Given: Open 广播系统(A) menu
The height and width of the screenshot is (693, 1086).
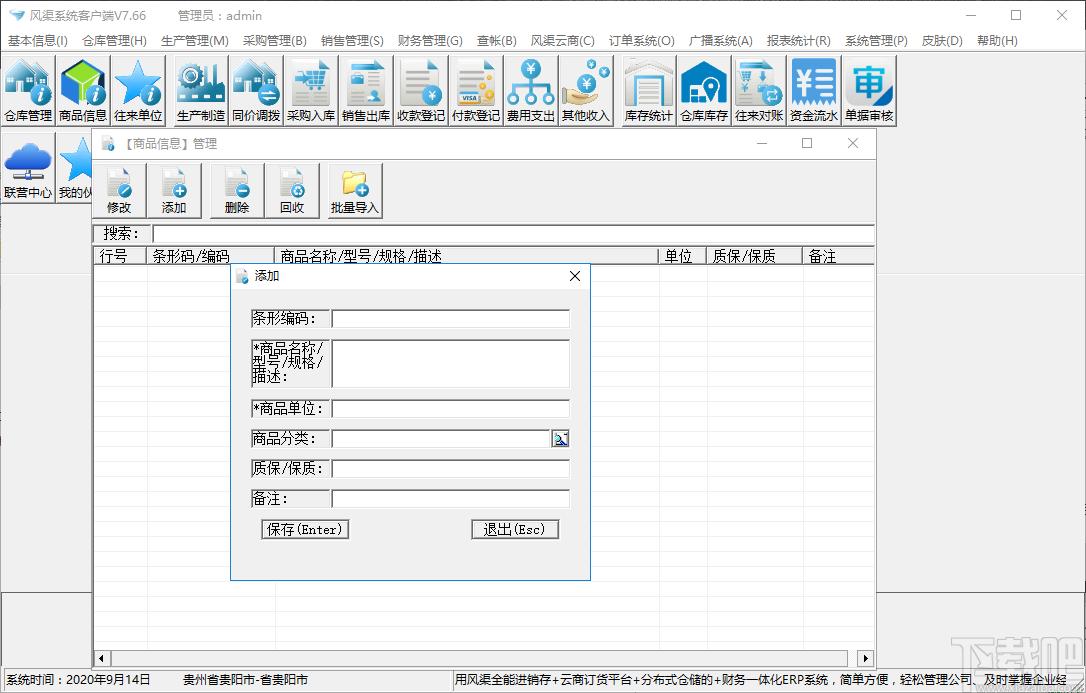Looking at the screenshot, I should pos(720,41).
